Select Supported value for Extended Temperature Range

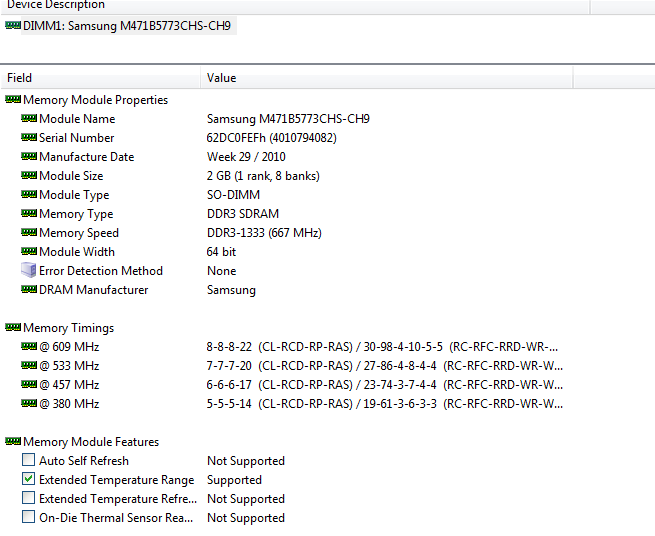[x=234, y=480]
